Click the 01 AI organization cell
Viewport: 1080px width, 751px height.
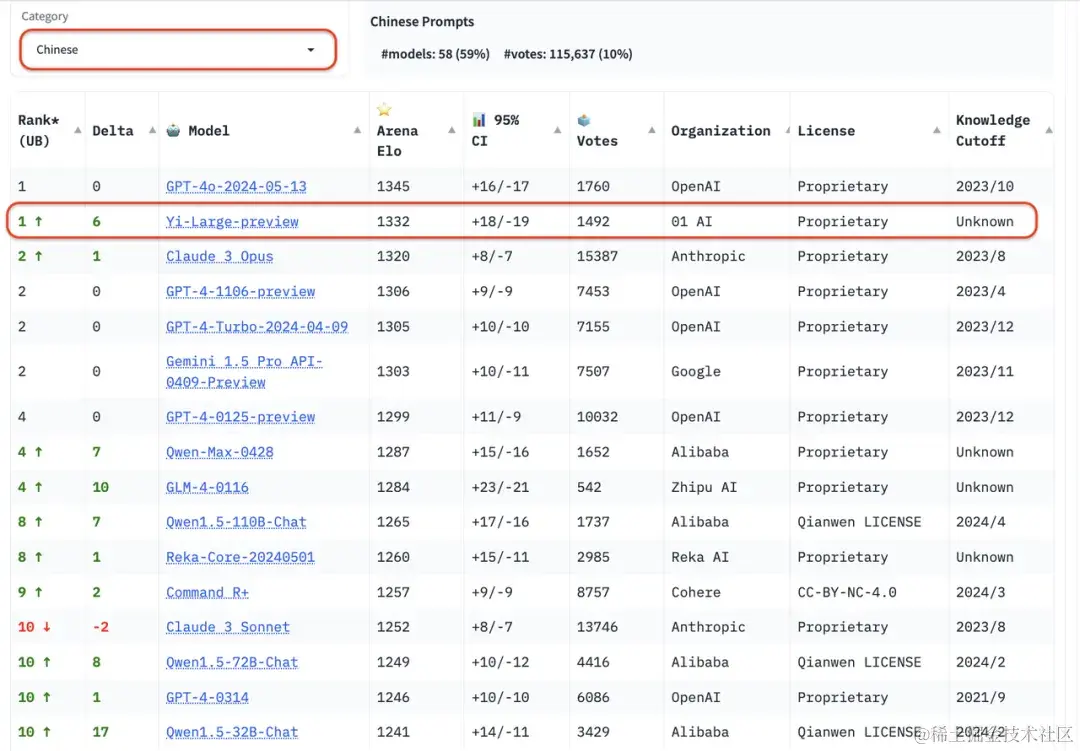tap(692, 222)
